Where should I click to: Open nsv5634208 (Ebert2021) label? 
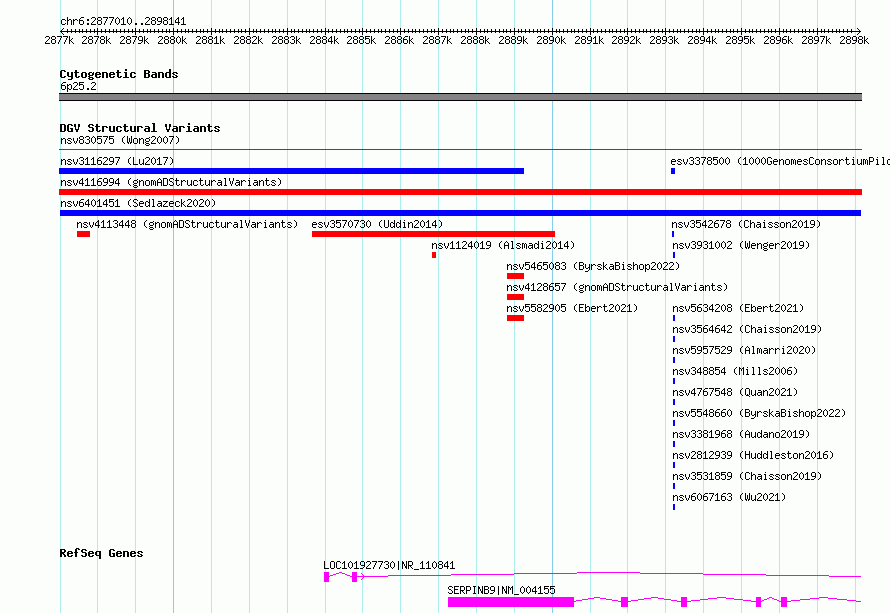[x=738, y=308]
